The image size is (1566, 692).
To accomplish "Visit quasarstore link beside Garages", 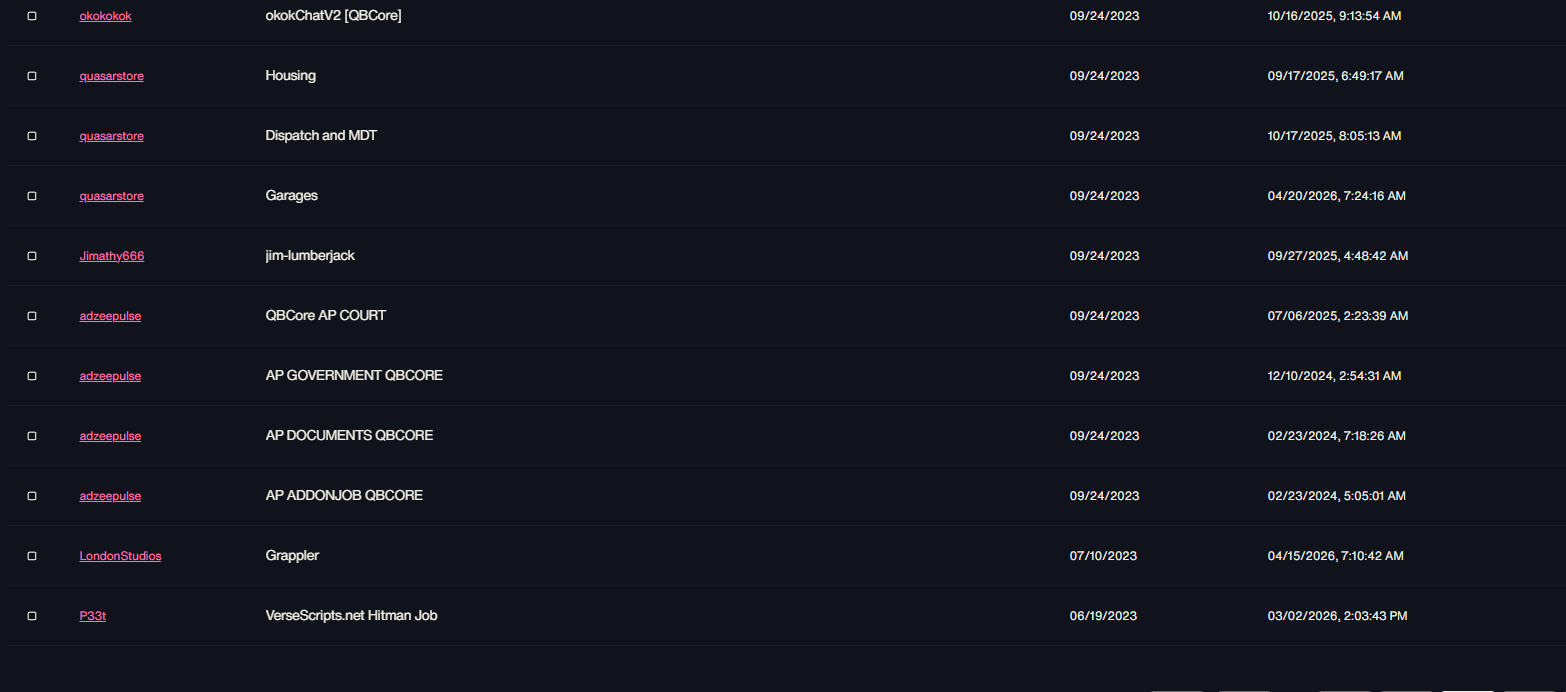I will pyautogui.click(x=112, y=196).
